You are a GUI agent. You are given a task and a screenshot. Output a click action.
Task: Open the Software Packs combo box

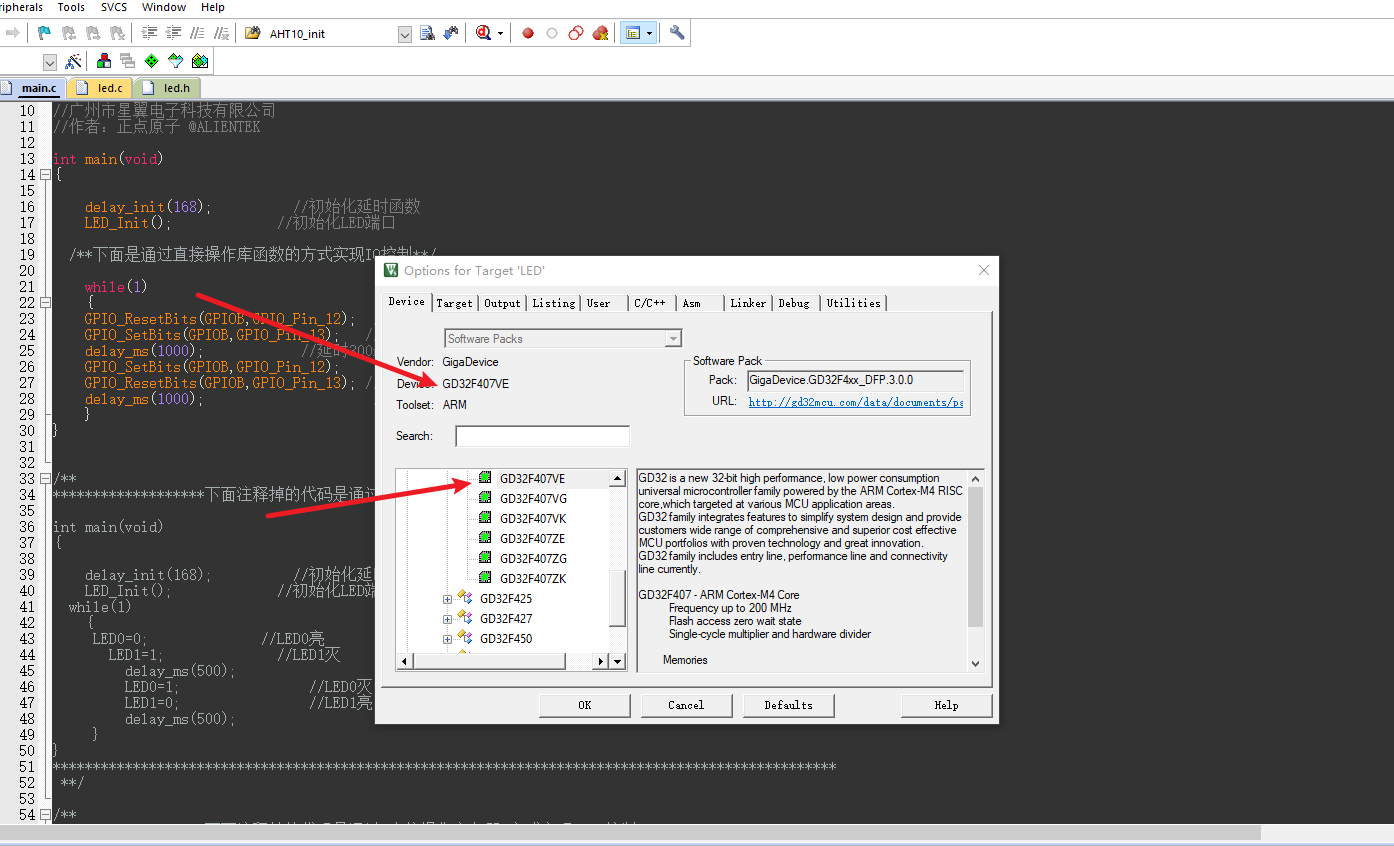tap(563, 338)
